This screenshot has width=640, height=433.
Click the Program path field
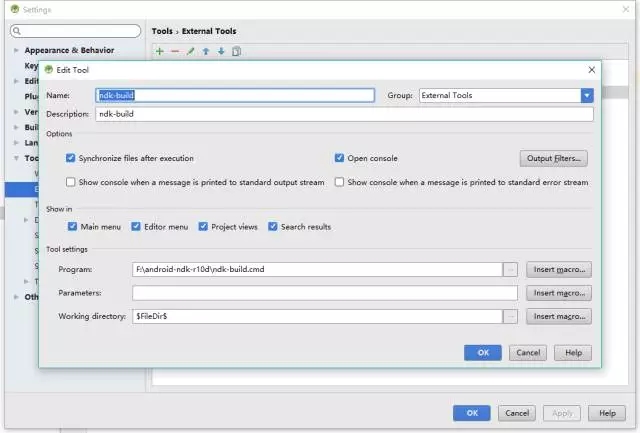click(318, 269)
